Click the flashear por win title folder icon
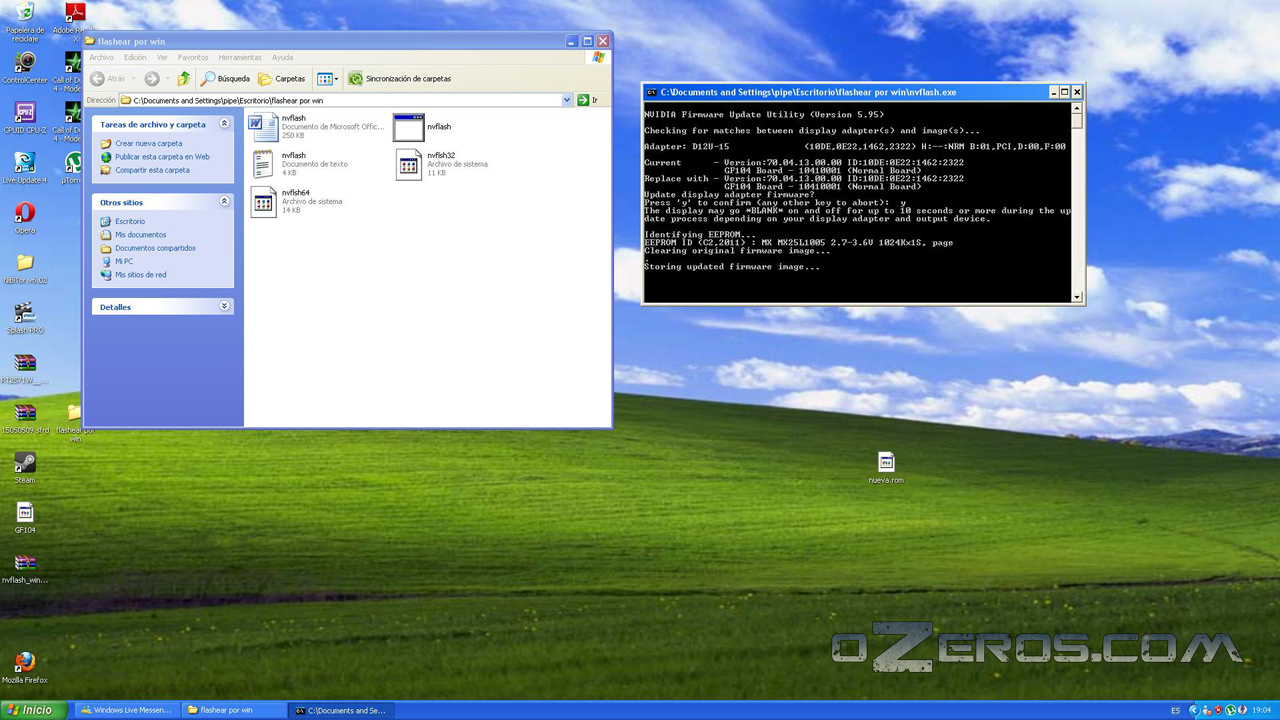The height and width of the screenshot is (720, 1280). [90, 41]
